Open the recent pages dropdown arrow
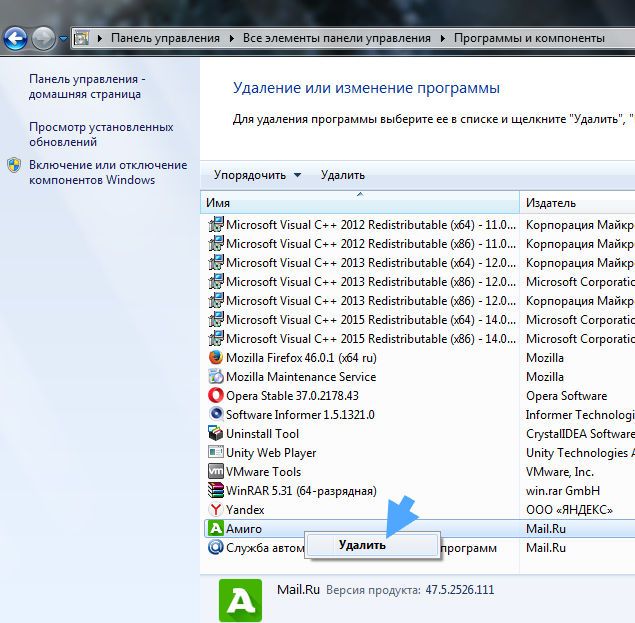 63,39
